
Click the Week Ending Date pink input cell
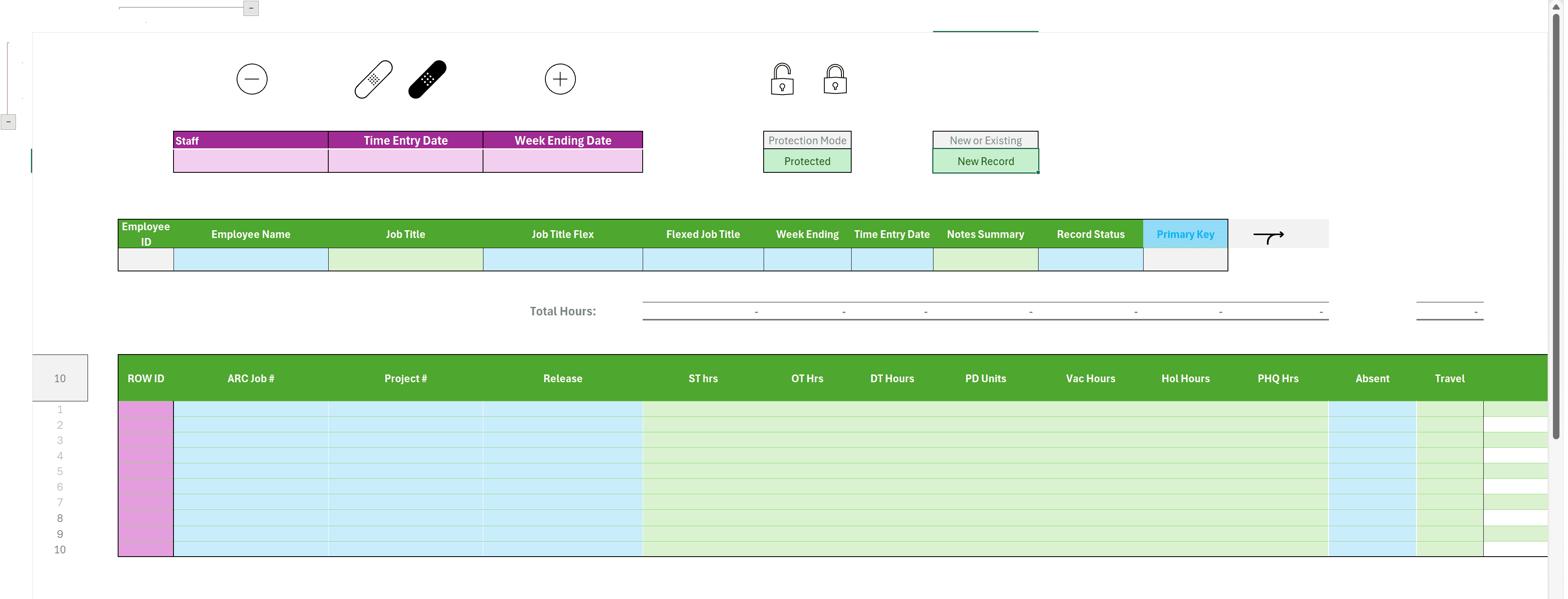pos(562,161)
